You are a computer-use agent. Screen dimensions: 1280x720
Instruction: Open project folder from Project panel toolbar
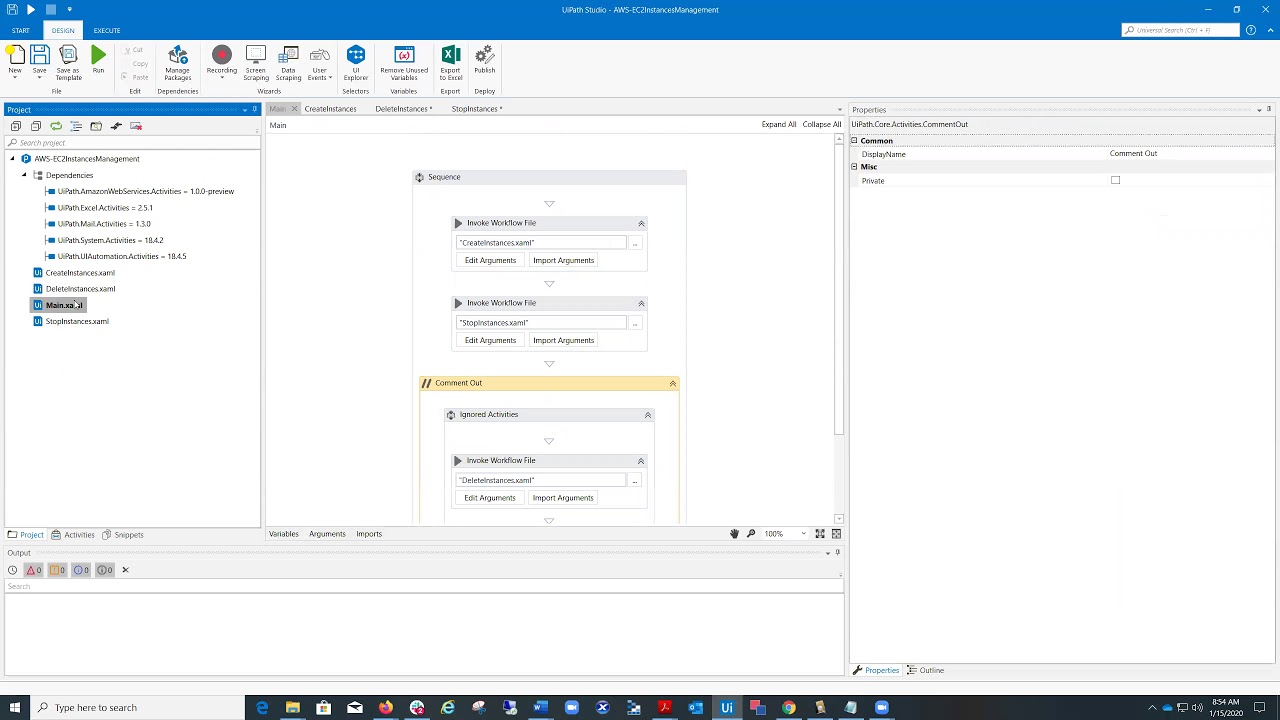point(96,126)
